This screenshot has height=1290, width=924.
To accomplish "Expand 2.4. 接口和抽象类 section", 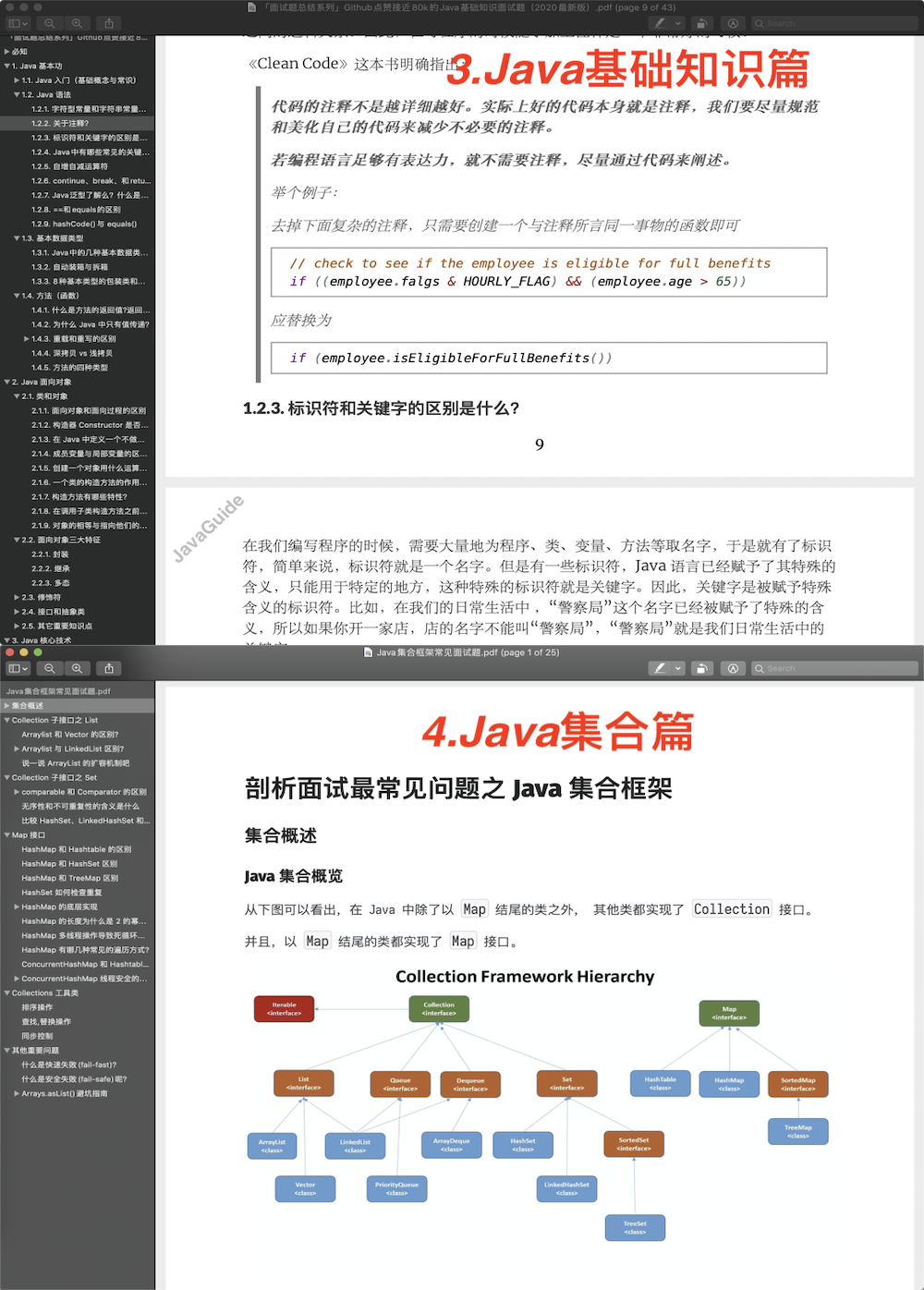I will (x=17, y=612).
